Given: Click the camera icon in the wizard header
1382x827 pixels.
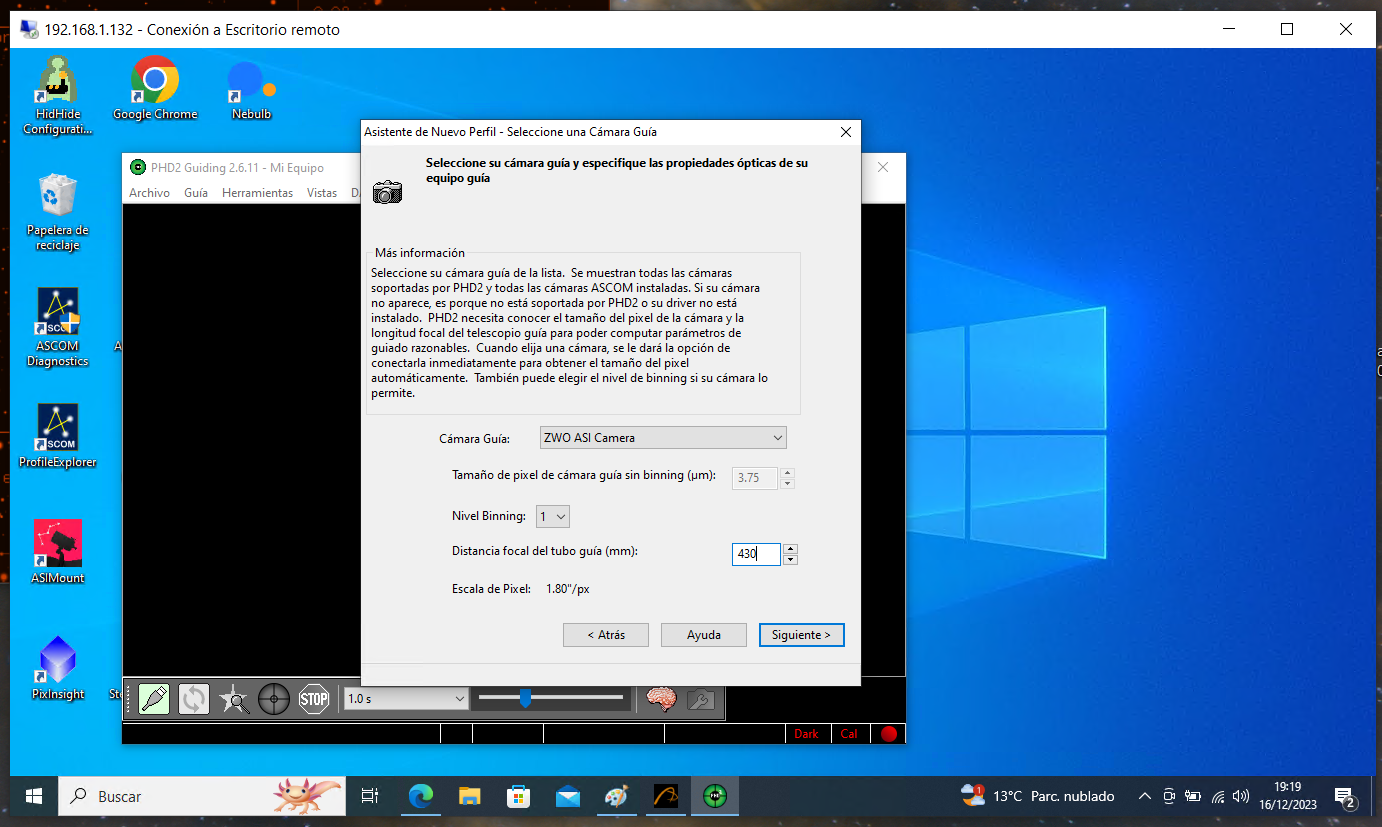Looking at the screenshot, I should click(387, 192).
